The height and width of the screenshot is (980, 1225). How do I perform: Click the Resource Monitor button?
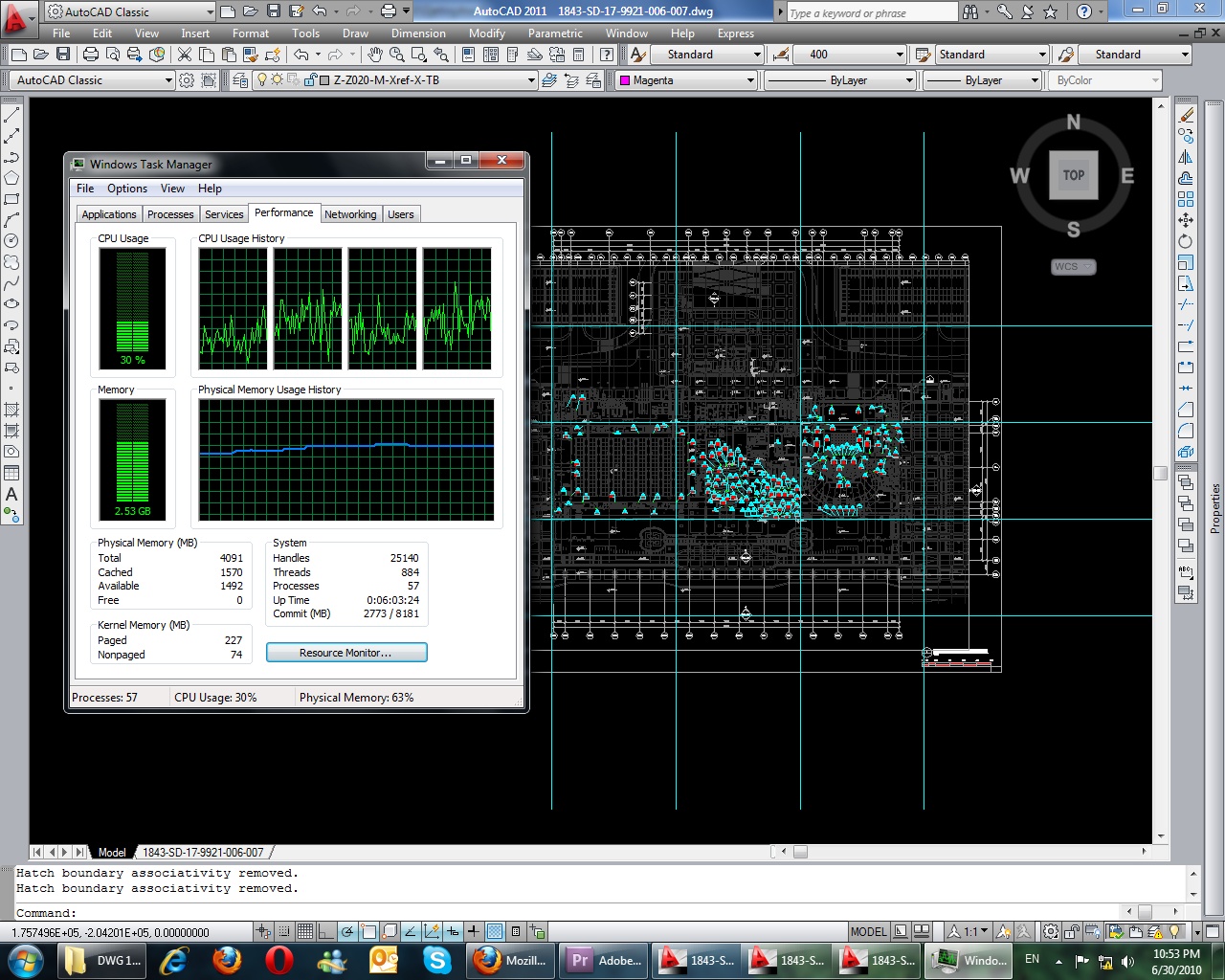pos(346,653)
